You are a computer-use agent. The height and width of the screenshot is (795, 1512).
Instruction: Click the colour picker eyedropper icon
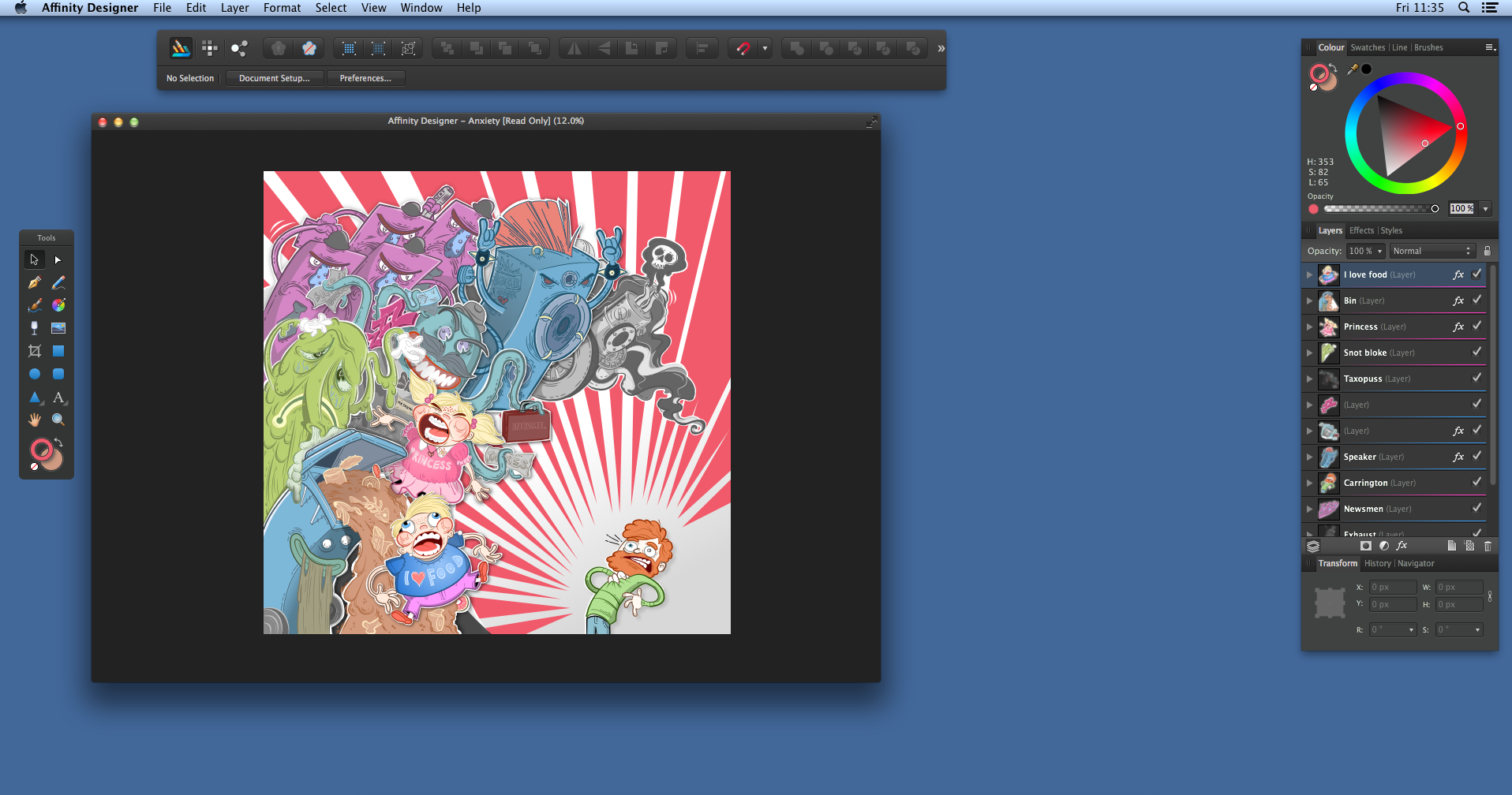[1353, 69]
